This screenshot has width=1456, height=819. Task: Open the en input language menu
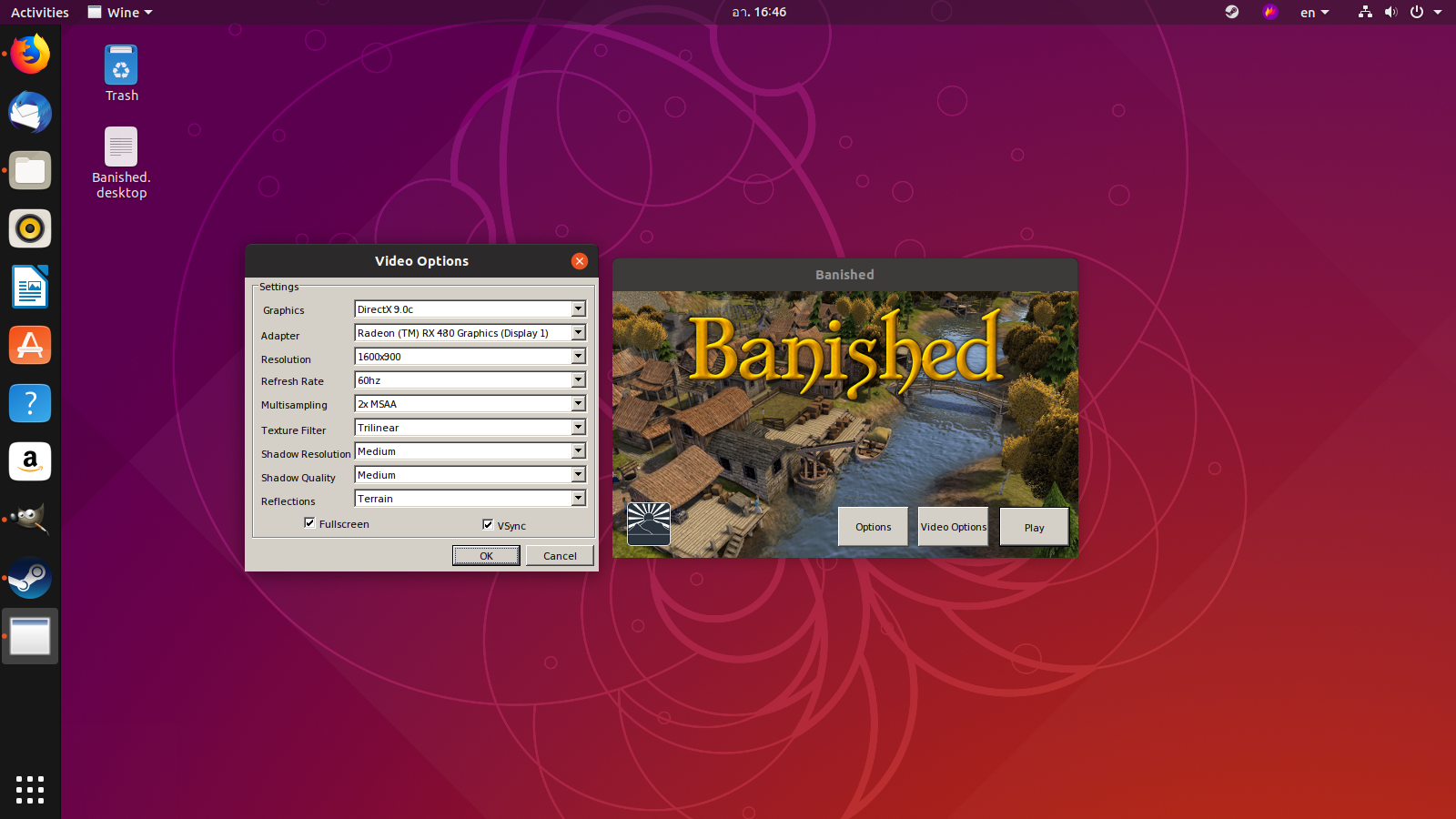(1314, 12)
